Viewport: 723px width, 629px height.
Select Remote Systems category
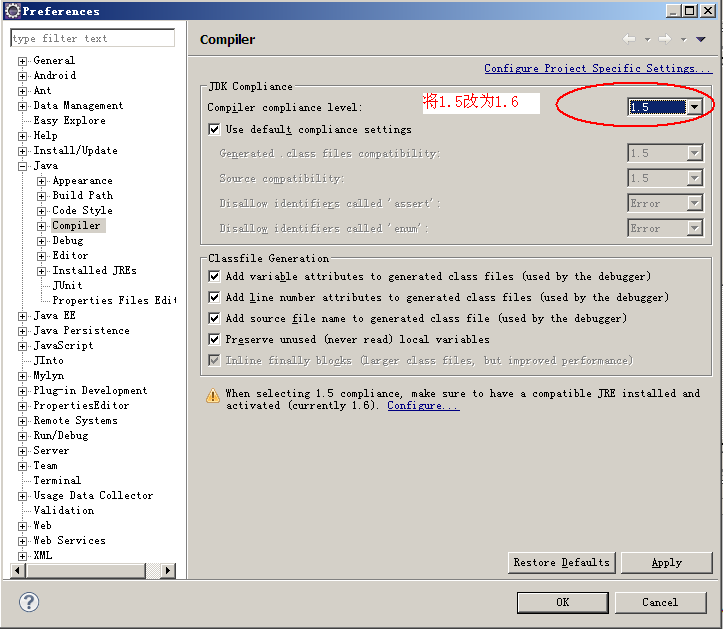click(76, 420)
